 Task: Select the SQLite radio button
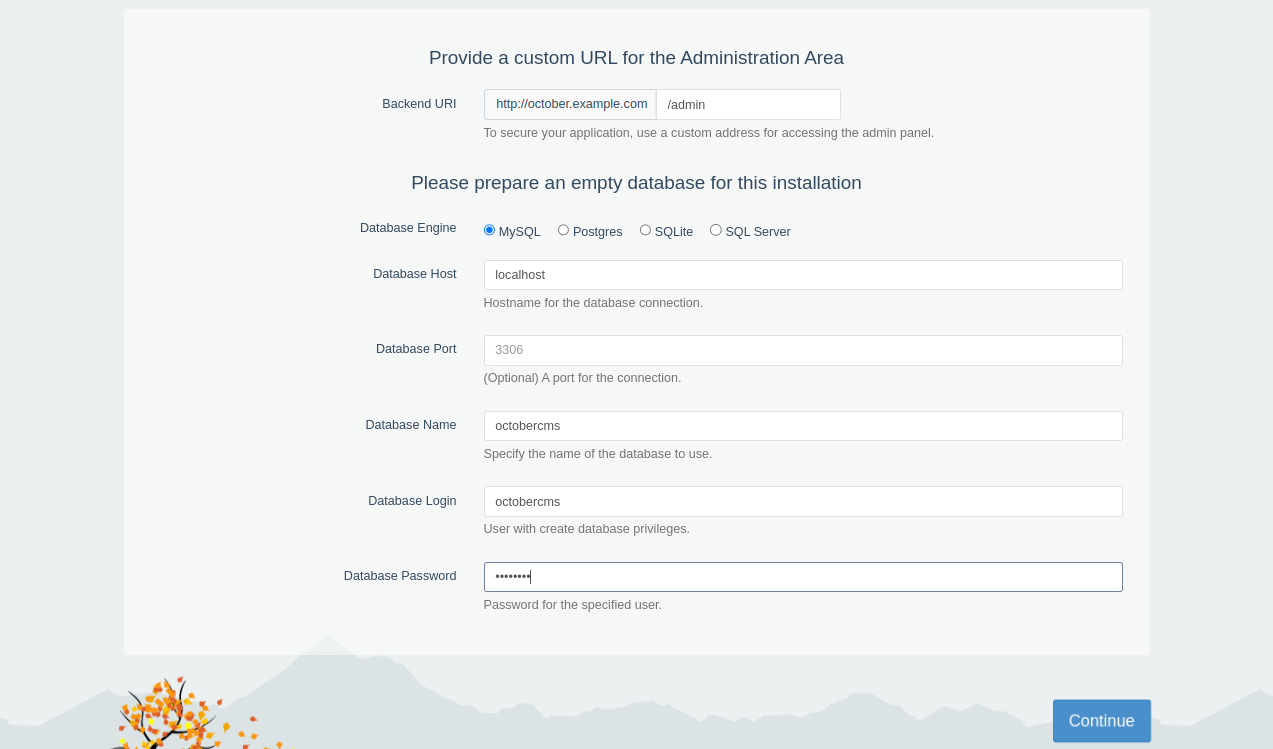(645, 230)
